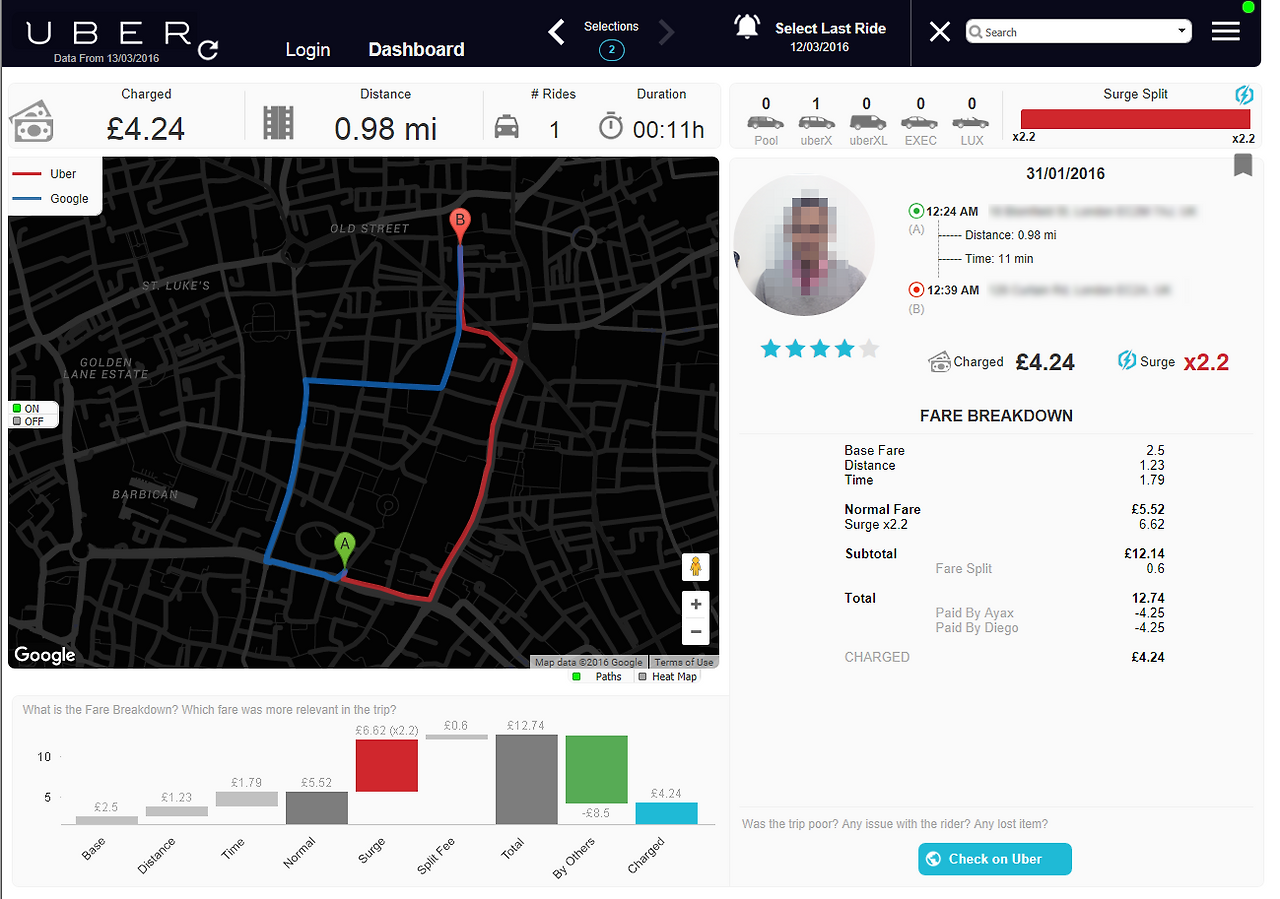Viewport: 1280px width, 899px height.
Task: Click the bell alert icon
Action: tap(747, 27)
